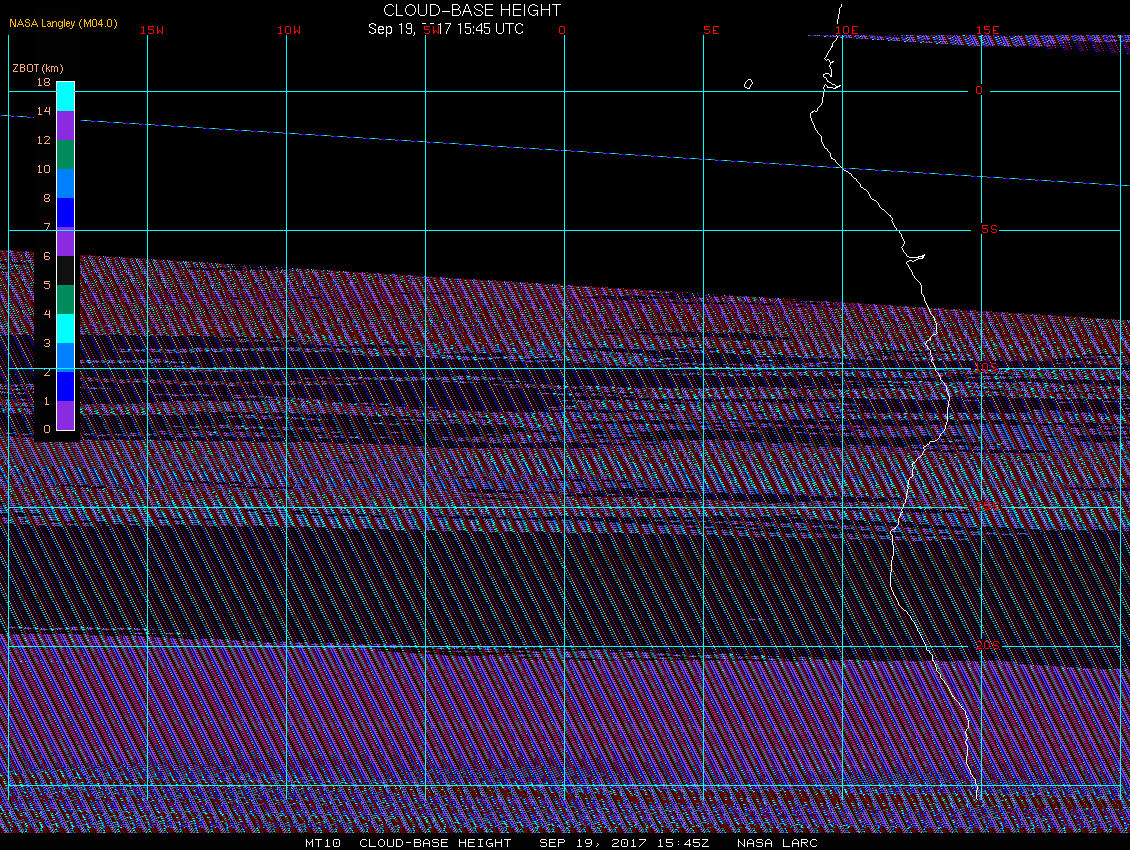Viewport: 1130px width, 850px height.
Task: Click the 'ZBOT (km)' legend heading
Action: [x=37, y=68]
